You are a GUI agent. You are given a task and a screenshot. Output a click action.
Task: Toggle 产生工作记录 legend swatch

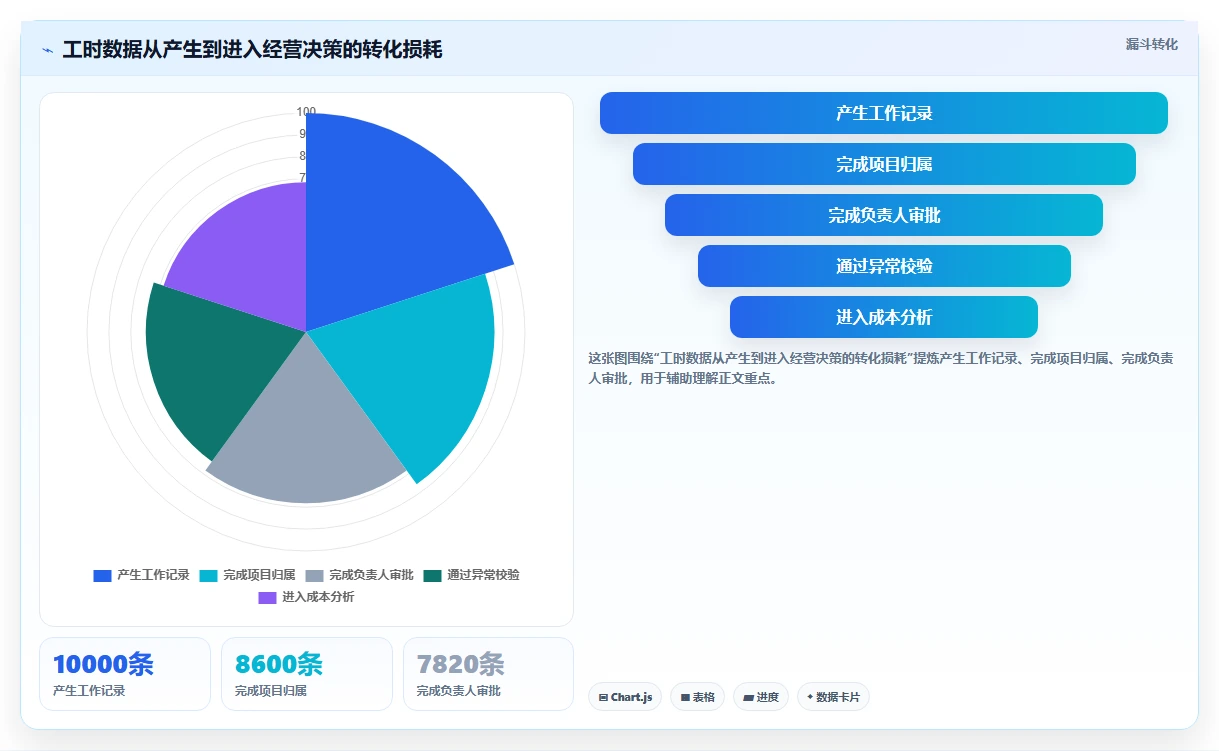(x=102, y=575)
